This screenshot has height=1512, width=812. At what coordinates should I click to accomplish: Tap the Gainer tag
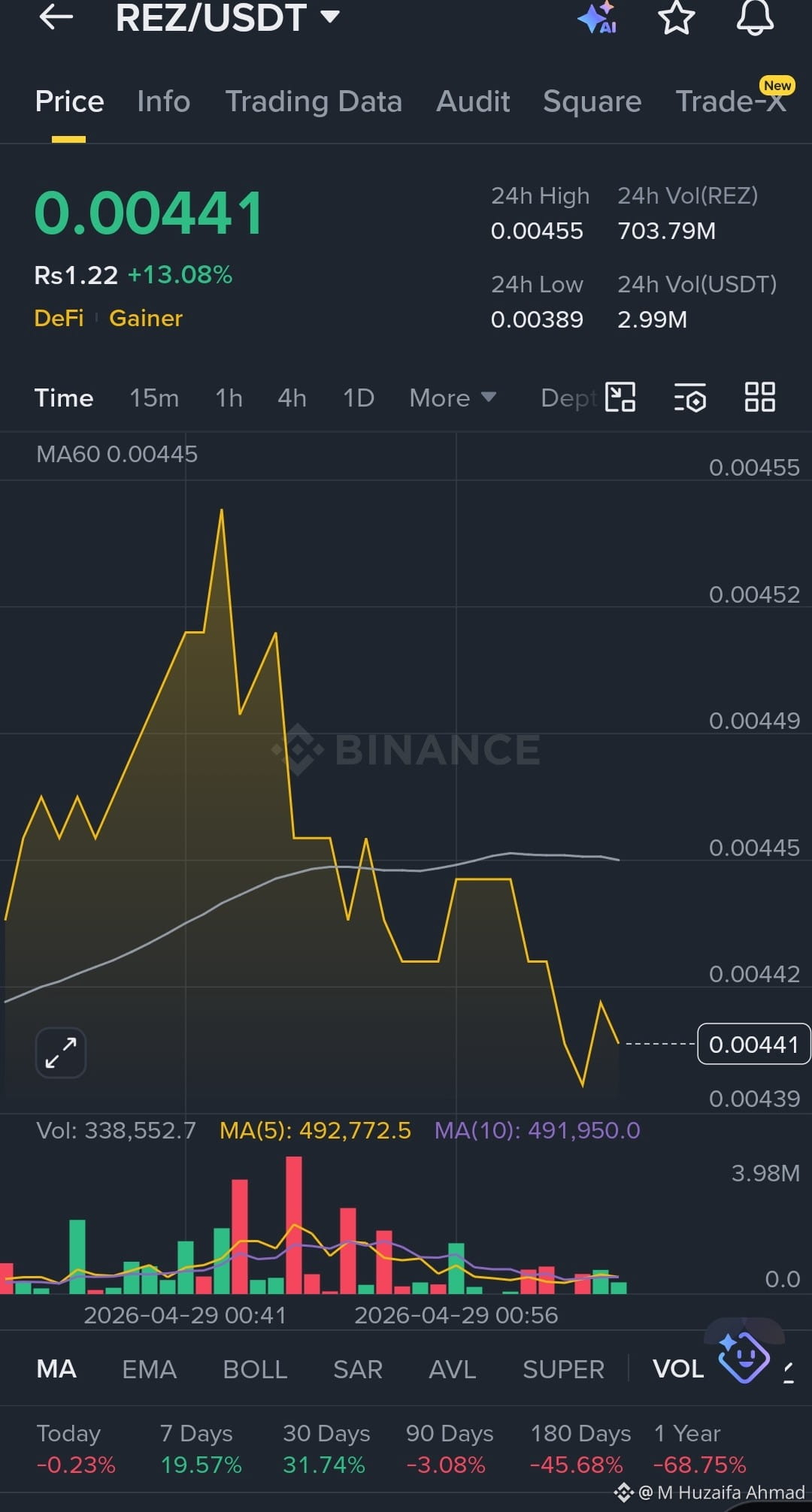click(146, 318)
